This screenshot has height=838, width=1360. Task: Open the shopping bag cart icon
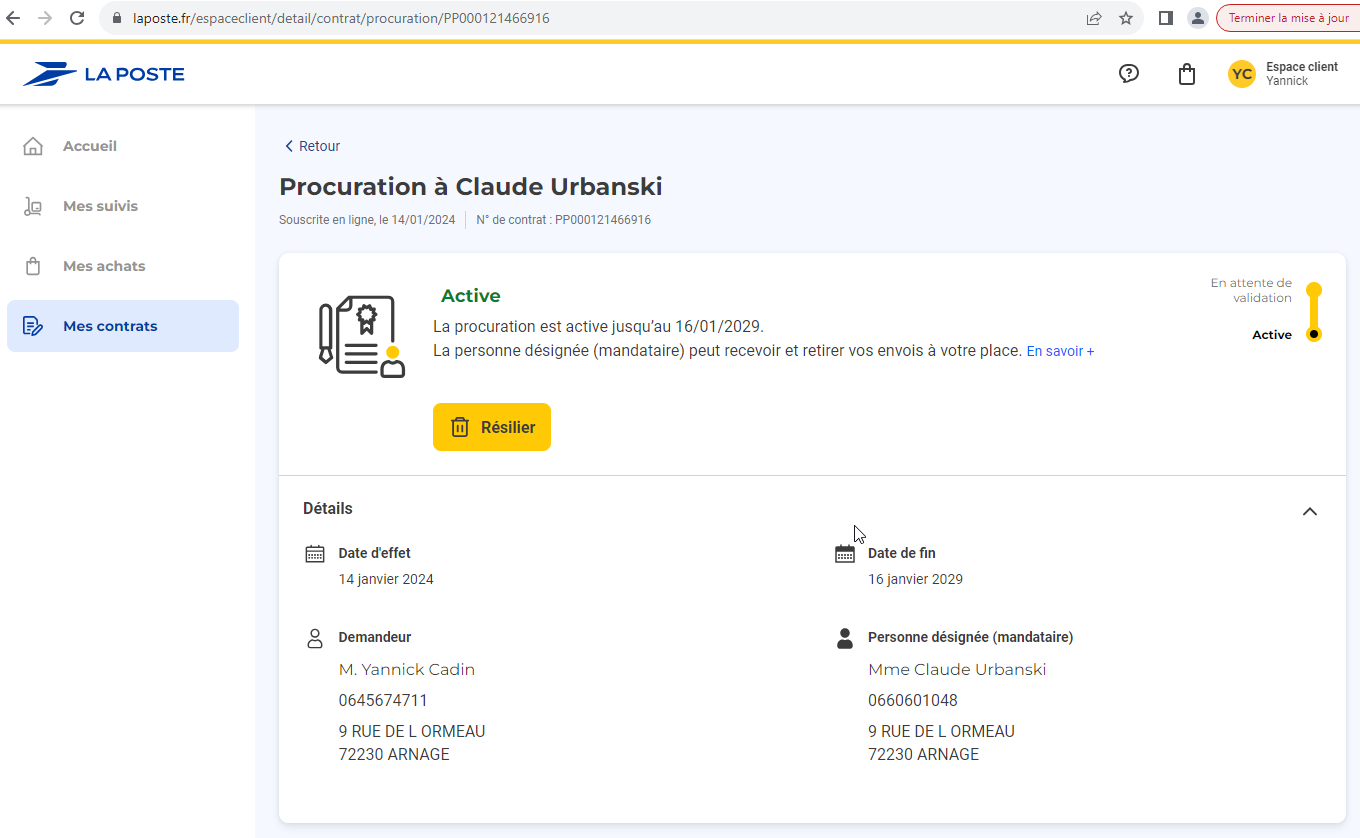1187,74
